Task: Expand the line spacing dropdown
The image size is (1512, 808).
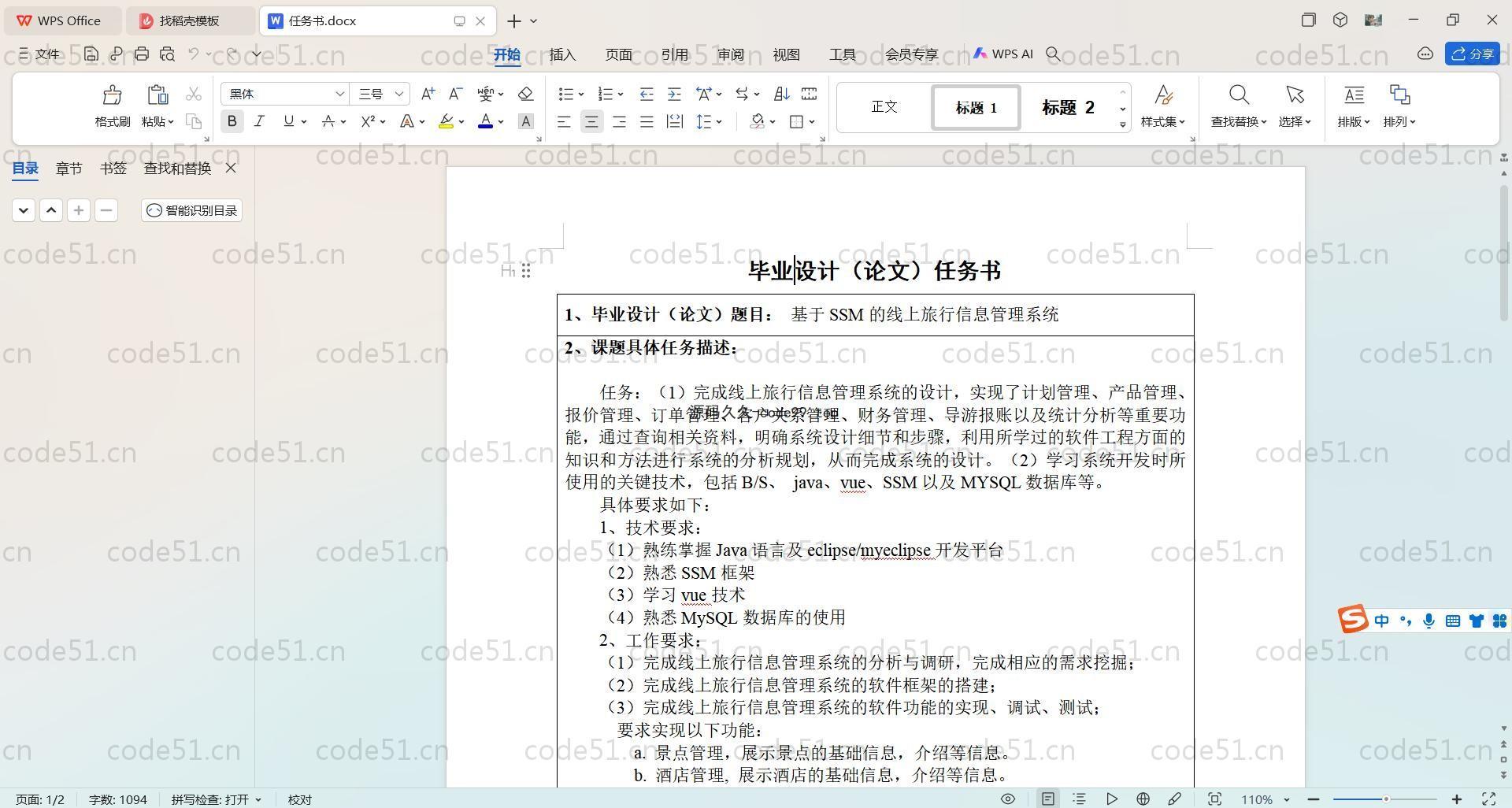Action: point(719,122)
